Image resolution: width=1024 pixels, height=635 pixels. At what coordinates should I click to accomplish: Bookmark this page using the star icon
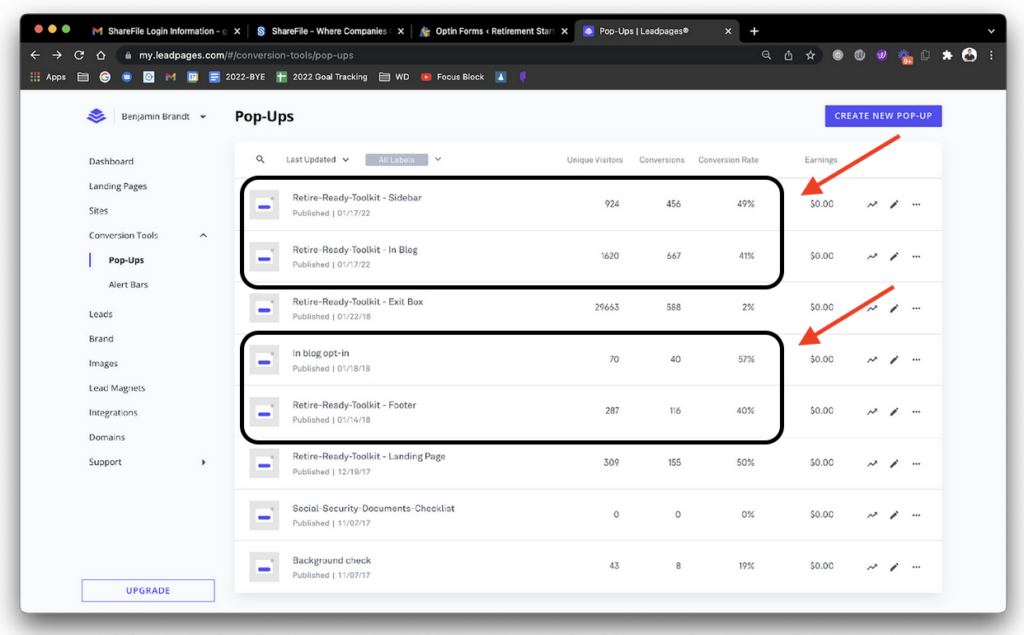point(810,55)
